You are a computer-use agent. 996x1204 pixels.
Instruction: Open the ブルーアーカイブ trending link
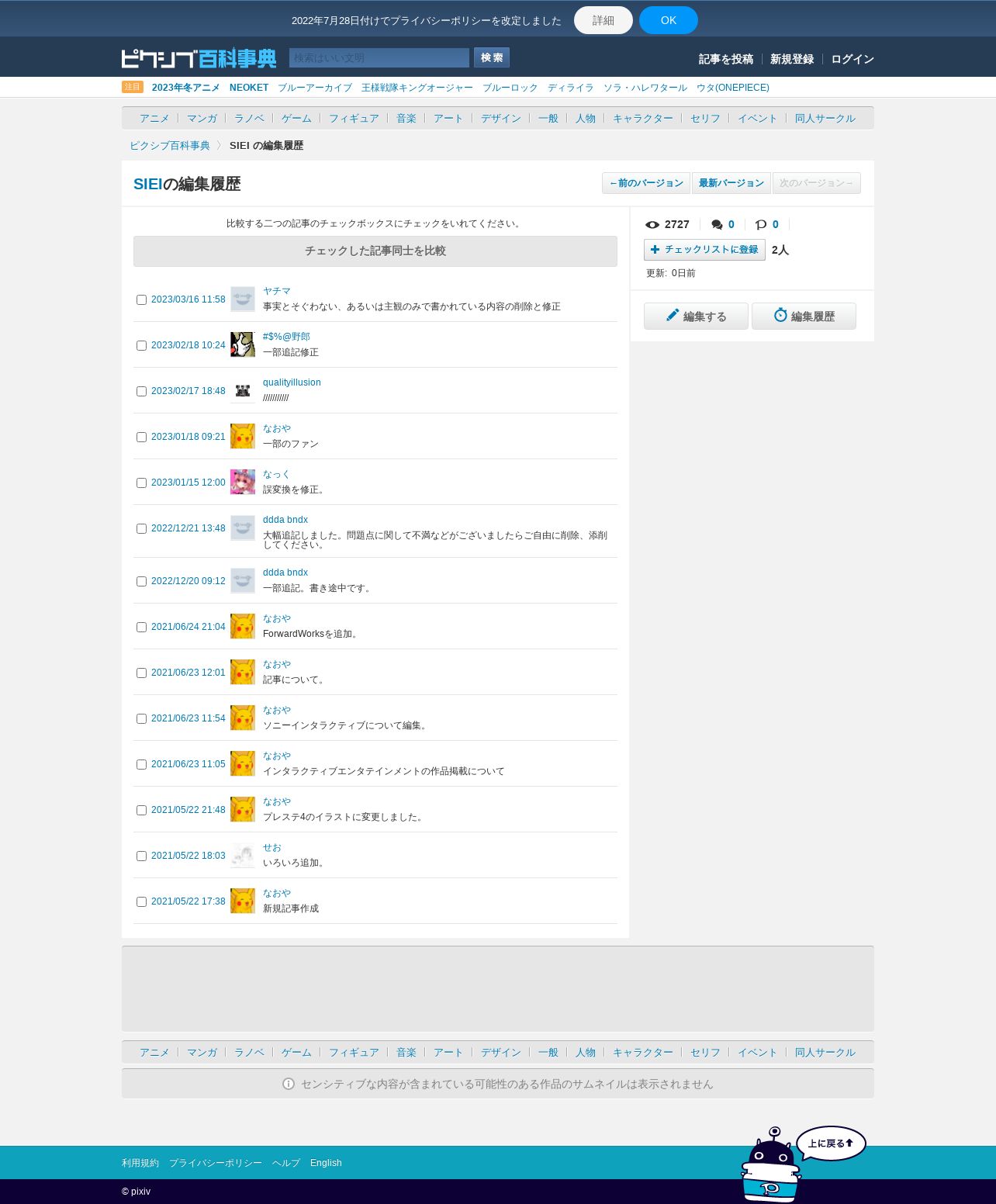pos(315,88)
